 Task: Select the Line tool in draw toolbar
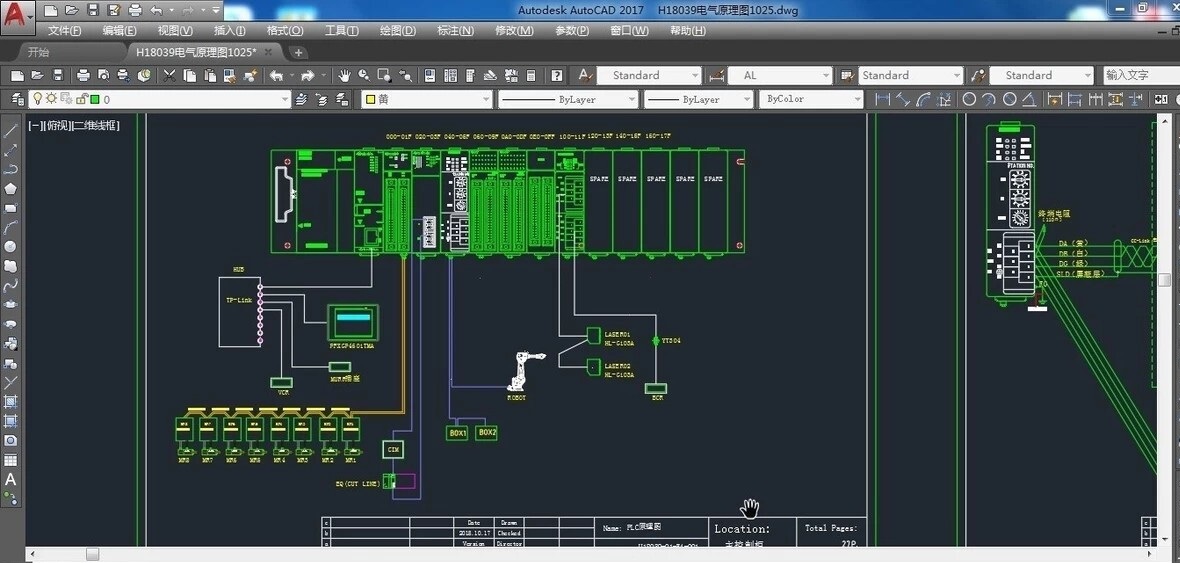point(11,130)
